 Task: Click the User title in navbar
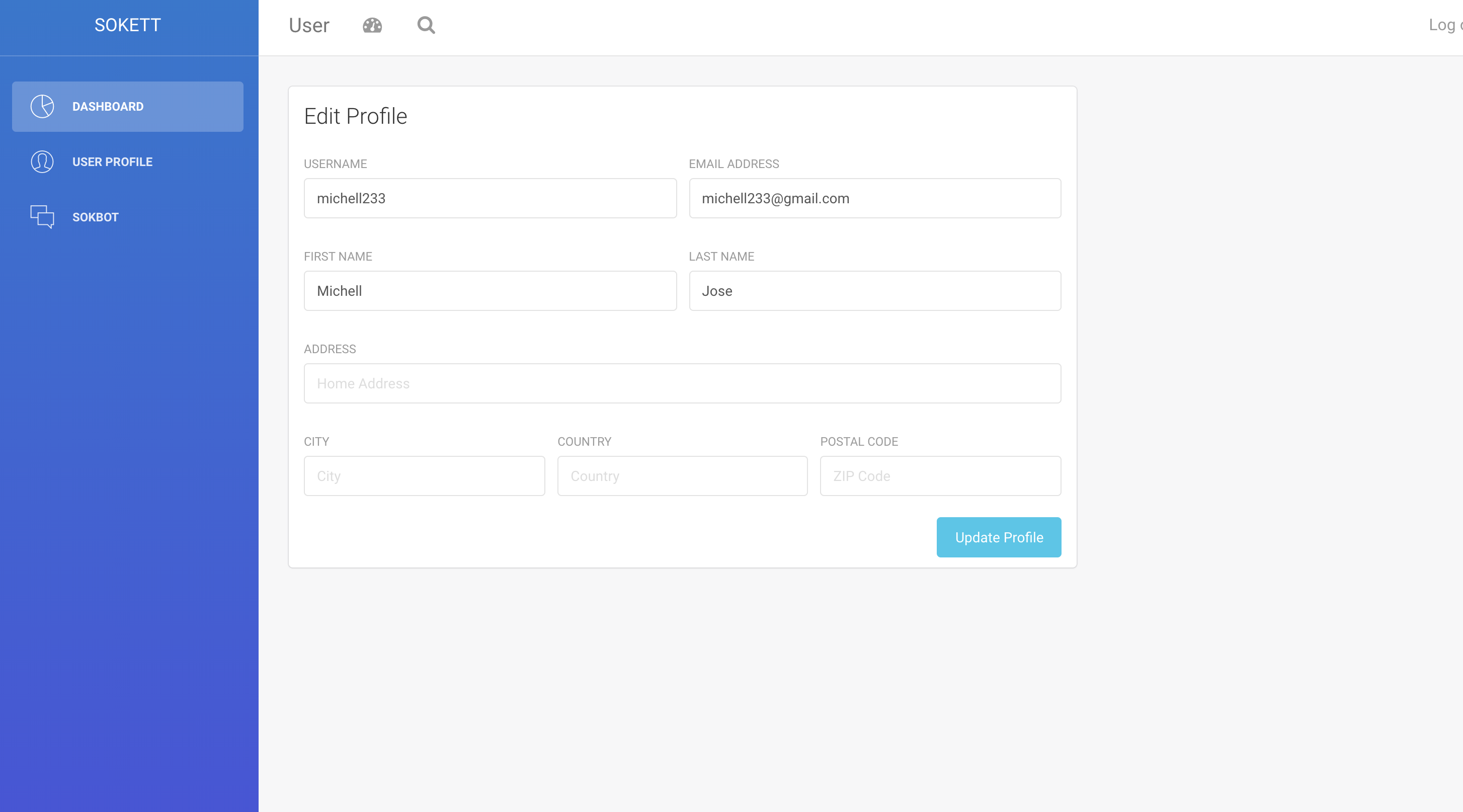click(309, 26)
